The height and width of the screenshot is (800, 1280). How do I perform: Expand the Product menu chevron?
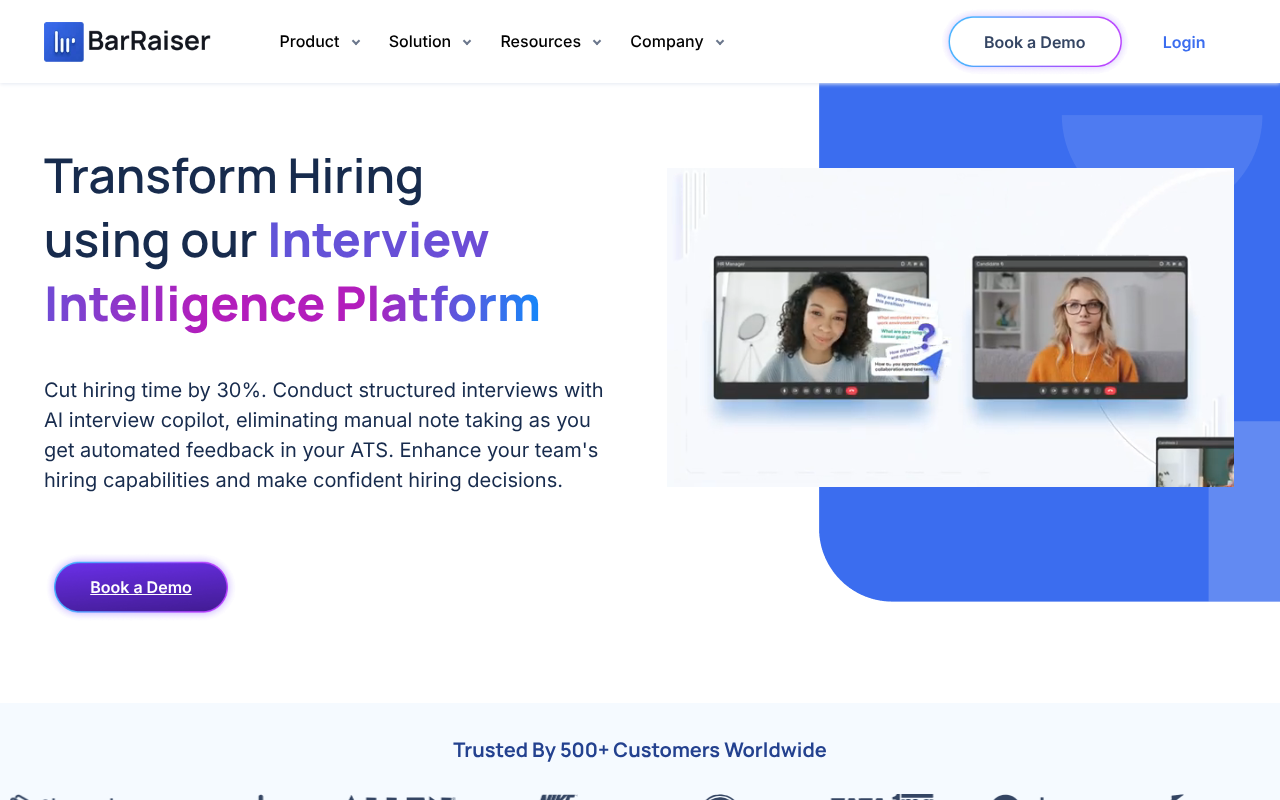pos(355,42)
